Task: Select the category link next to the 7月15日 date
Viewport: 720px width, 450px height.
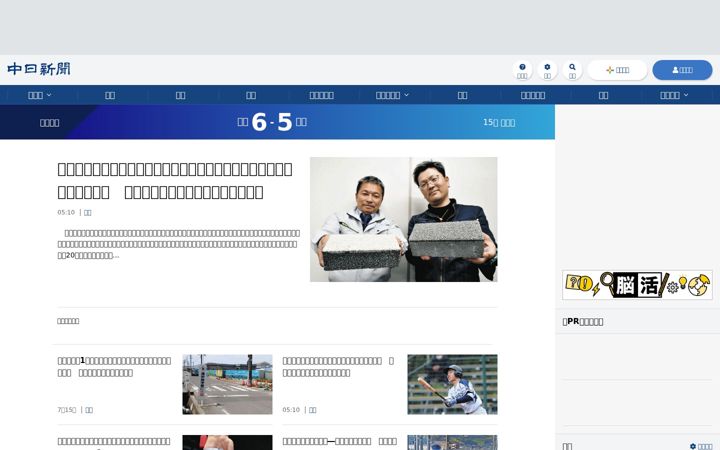Action: [x=89, y=410]
